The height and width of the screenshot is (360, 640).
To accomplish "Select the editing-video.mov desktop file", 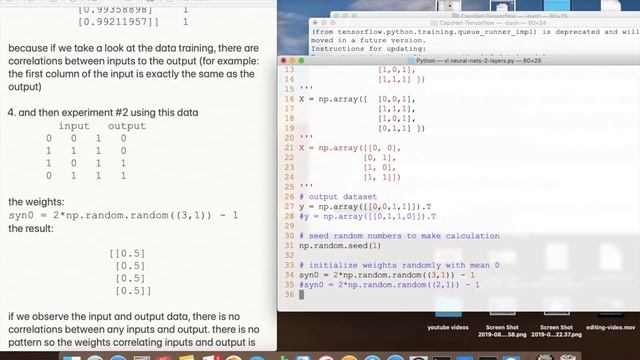I will [611, 314].
